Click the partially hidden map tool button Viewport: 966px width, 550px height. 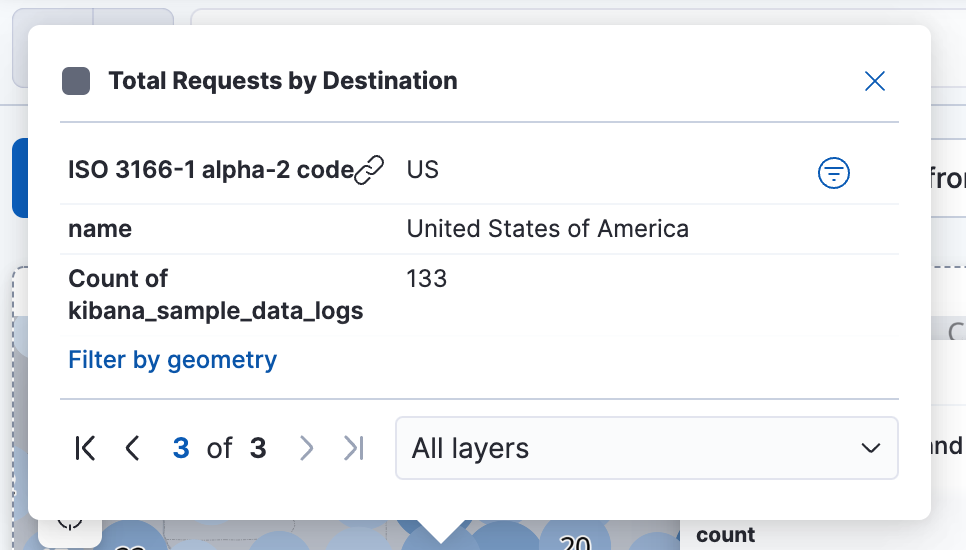(x=70, y=527)
